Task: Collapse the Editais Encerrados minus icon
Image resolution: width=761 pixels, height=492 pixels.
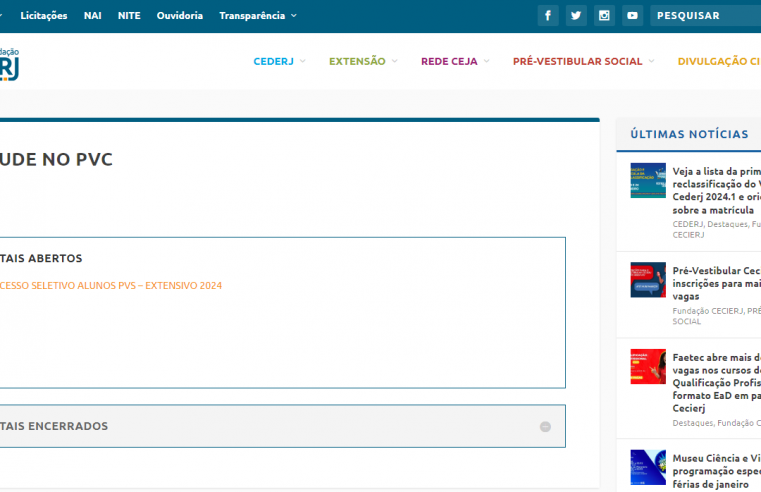Action: point(546,426)
